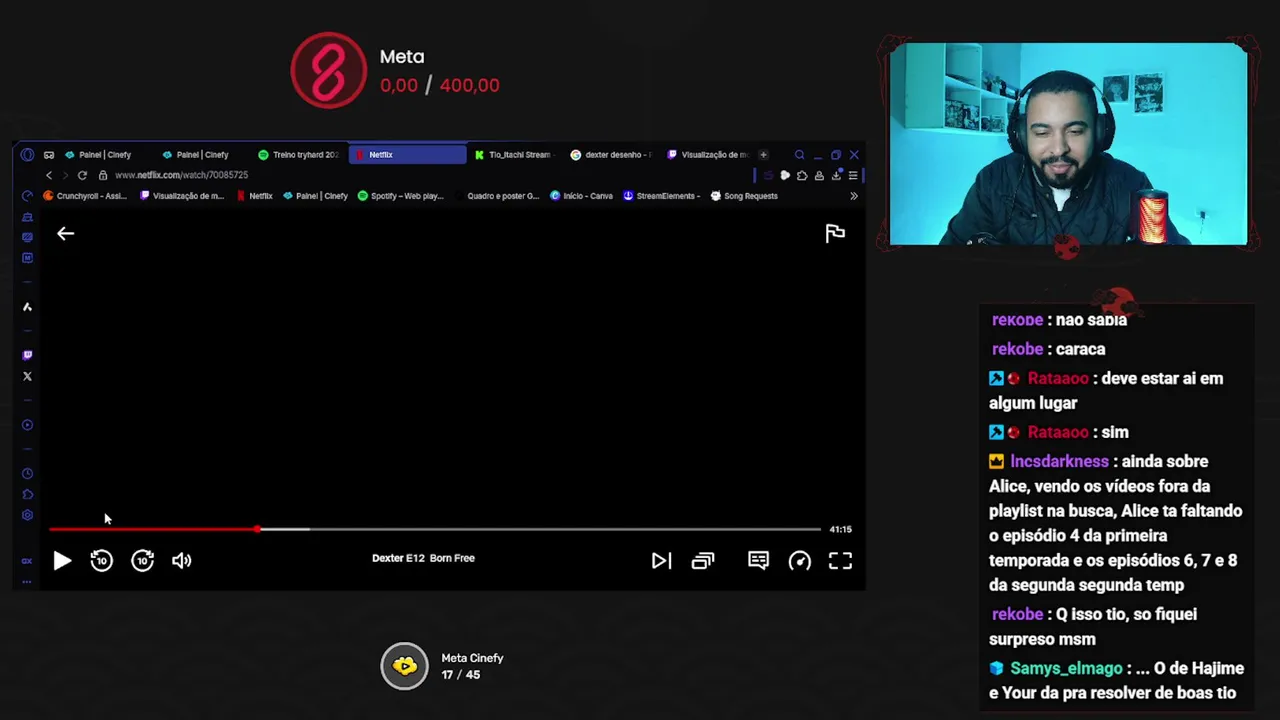The width and height of the screenshot is (1280, 720).
Task: Open sidebar extensions cube icon
Action: [27, 494]
